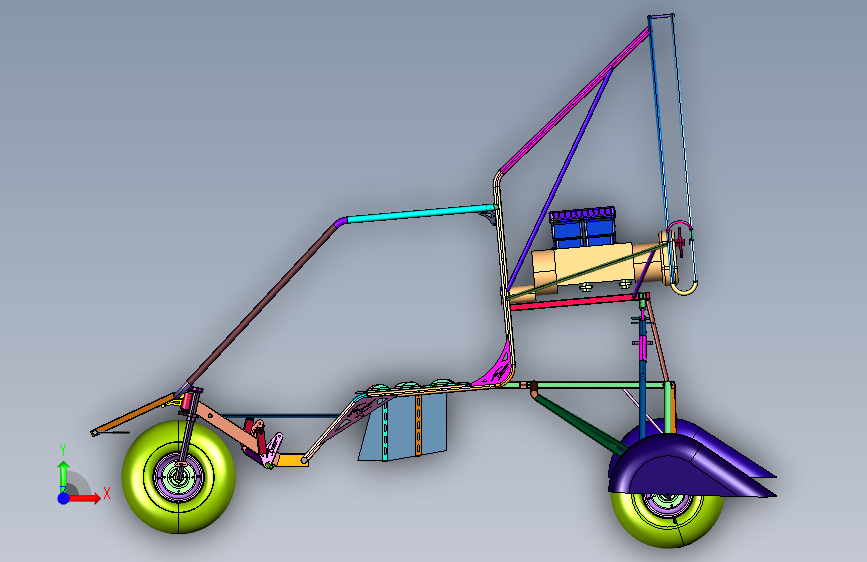Click the red X axis arrow on triad
This screenshot has height=562, width=867.
(x=83, y=498)
